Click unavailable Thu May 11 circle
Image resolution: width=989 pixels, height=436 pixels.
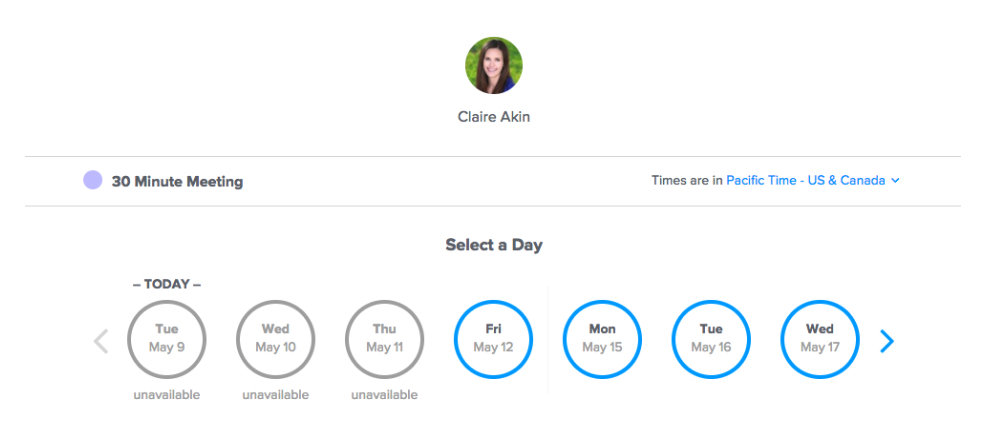[x=385, y=339]
